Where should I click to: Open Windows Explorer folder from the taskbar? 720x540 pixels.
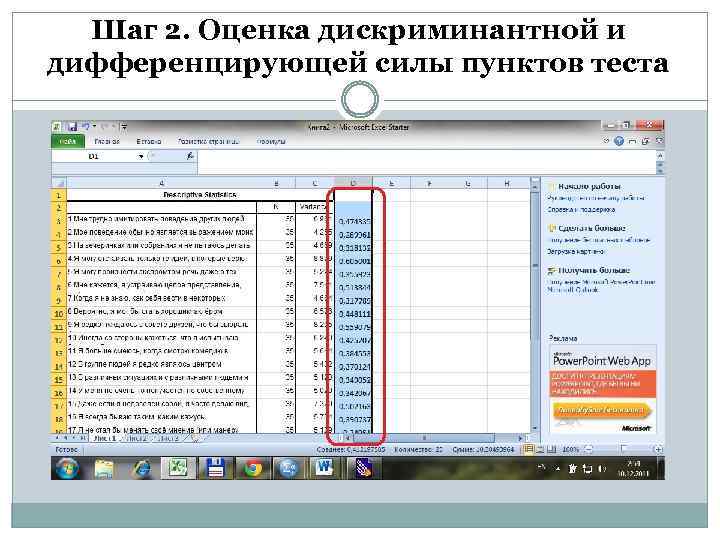click(x=105, y=469)
